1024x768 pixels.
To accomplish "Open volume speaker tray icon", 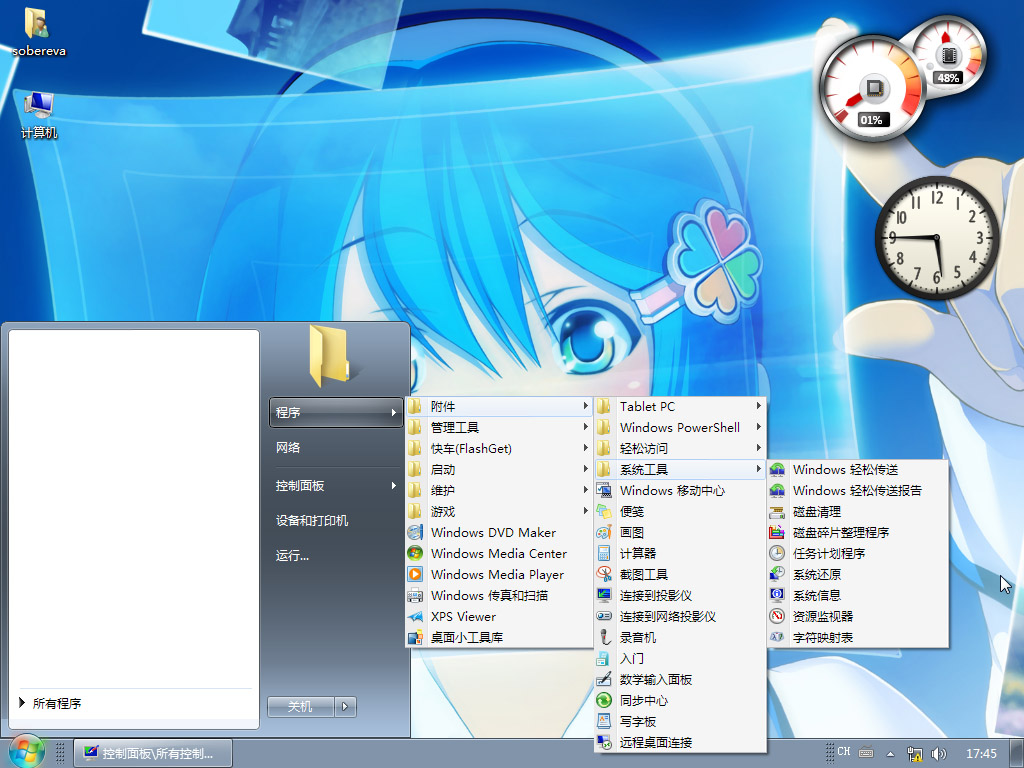I will pyautogui.click(x=938, y=753).
